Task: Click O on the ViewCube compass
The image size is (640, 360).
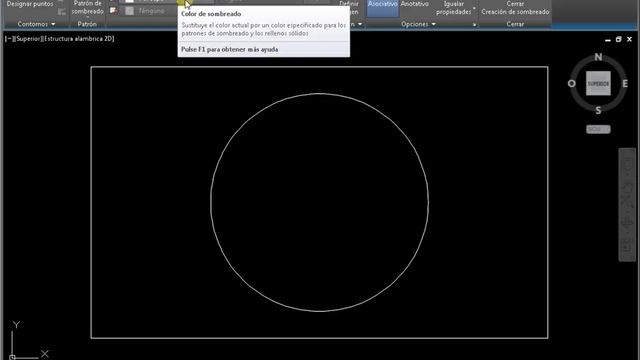Action: pos(571,84)
